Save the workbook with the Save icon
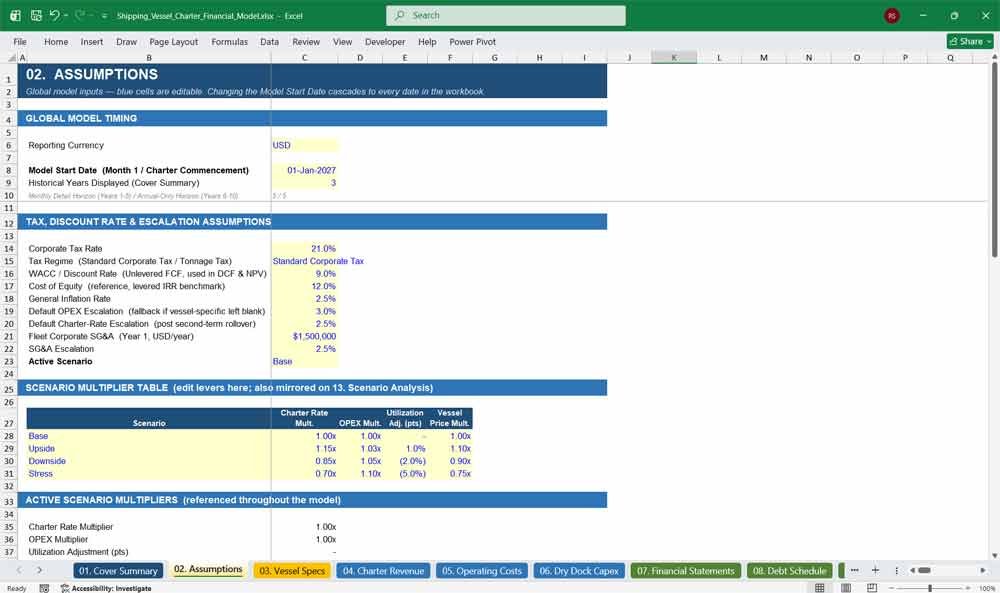The height and width of the screenshot is (593, 1000). (x=36, y=15)
